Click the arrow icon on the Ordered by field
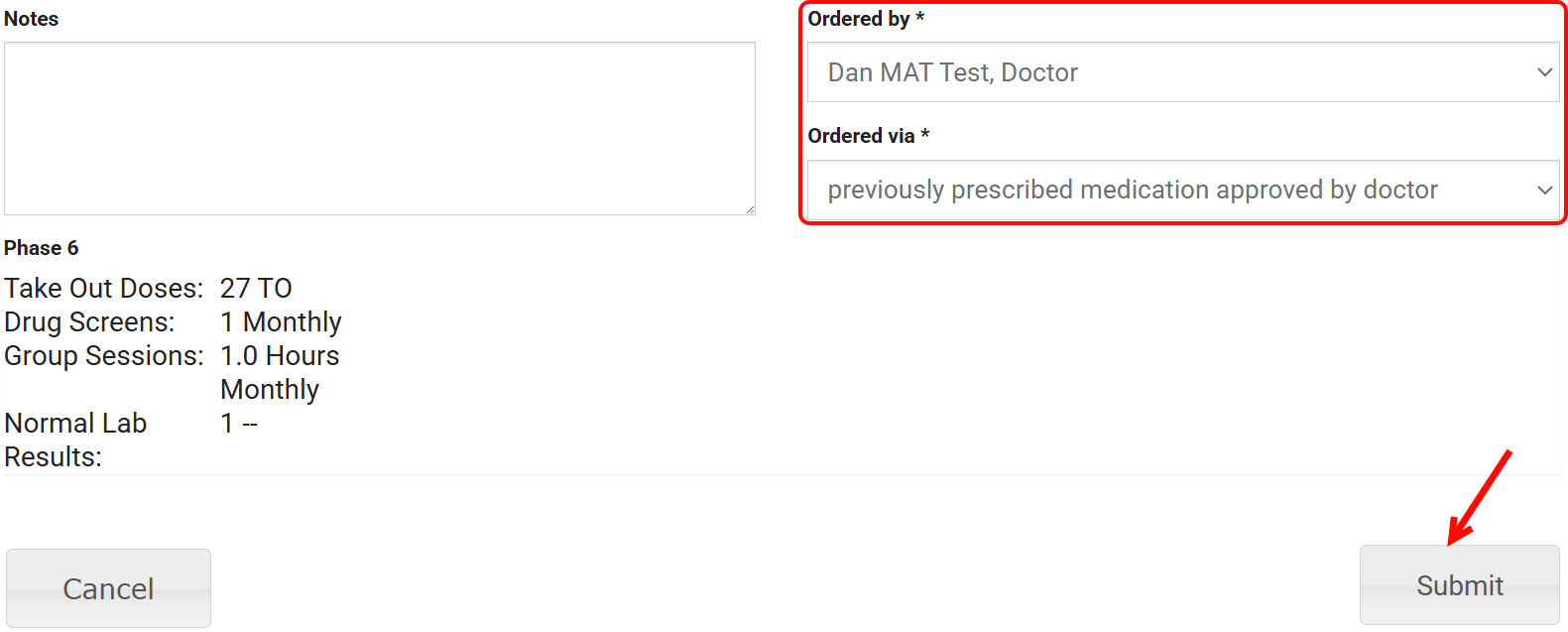The height and width of the screenshot is (632, 1568). (x=1543, y=72)
